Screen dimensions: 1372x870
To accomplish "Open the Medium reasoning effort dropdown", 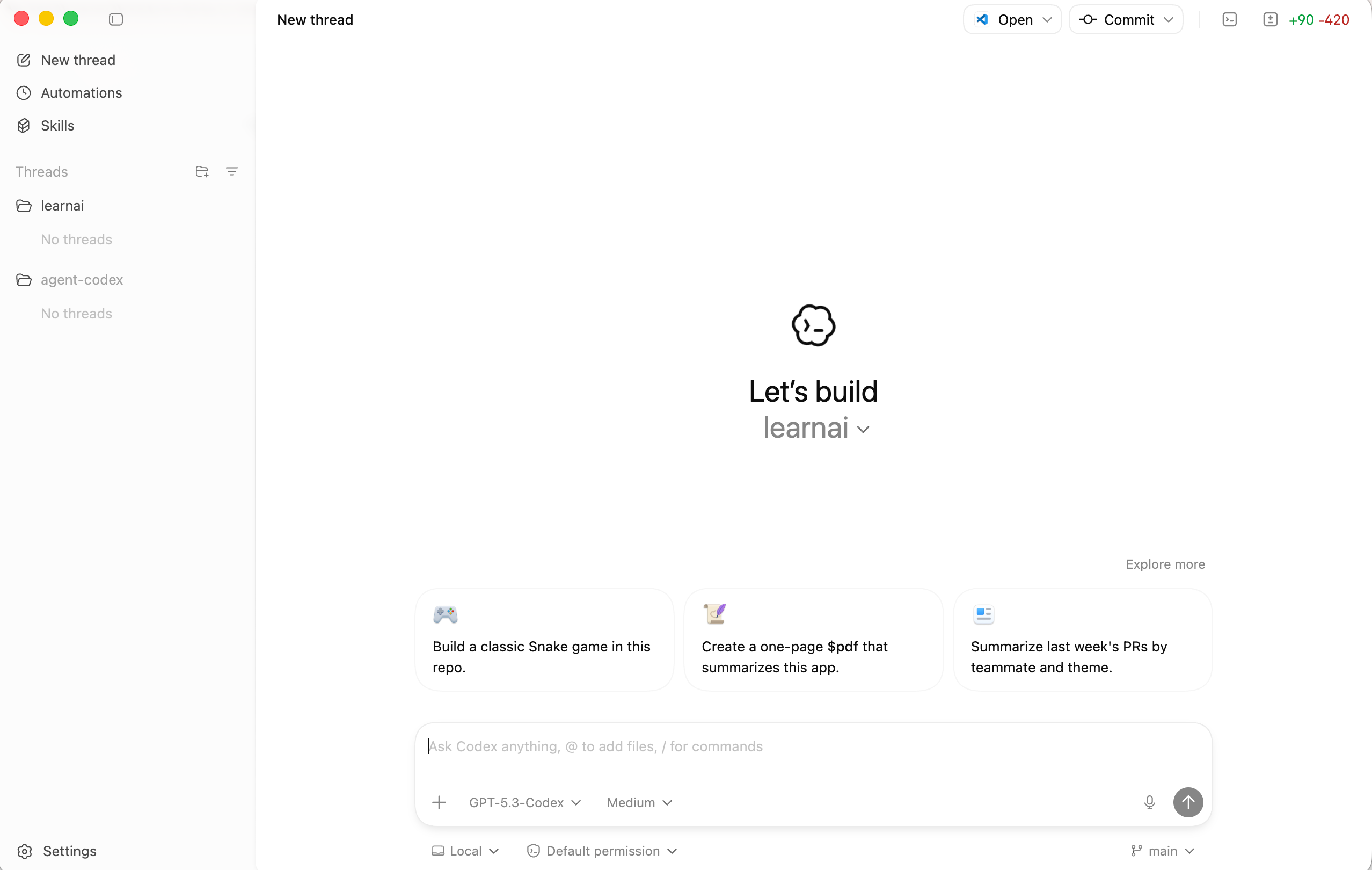I will pos(639,802).
